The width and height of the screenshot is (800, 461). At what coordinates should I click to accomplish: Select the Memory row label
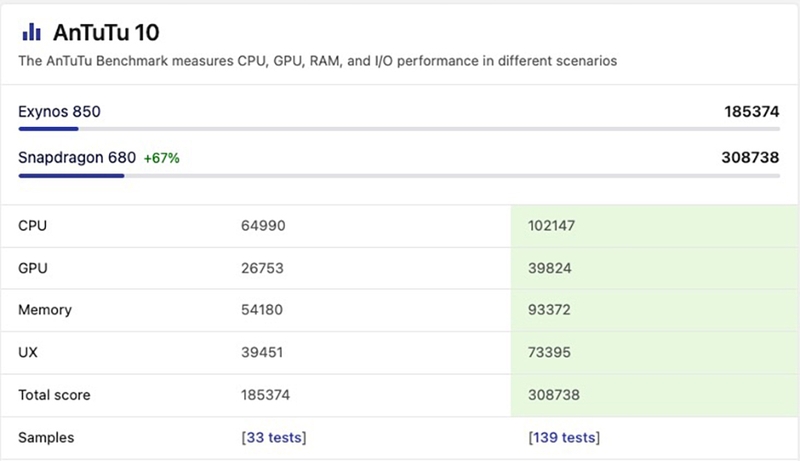click(45, 310)
